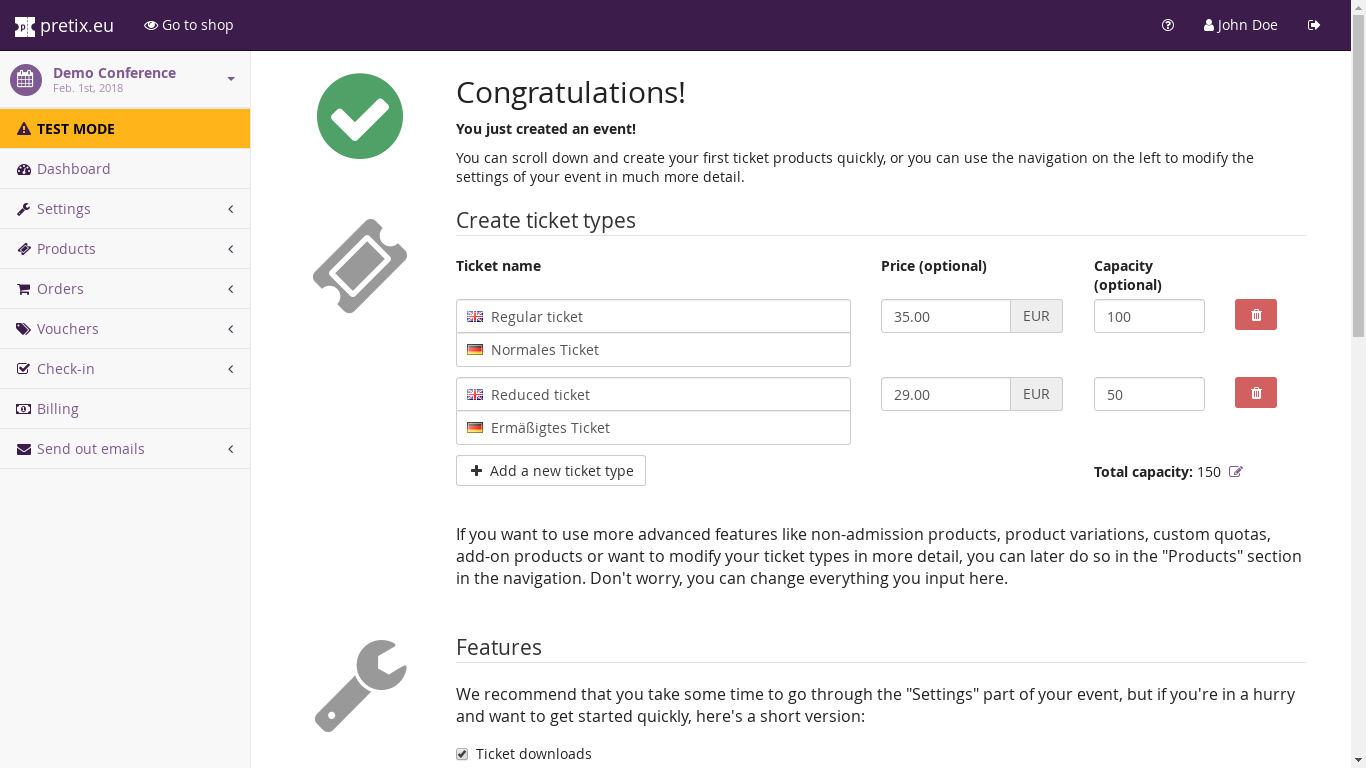Open John Doe user profile link
1366x768 pixels.
pyautogui.click(x=1241, y=25)
